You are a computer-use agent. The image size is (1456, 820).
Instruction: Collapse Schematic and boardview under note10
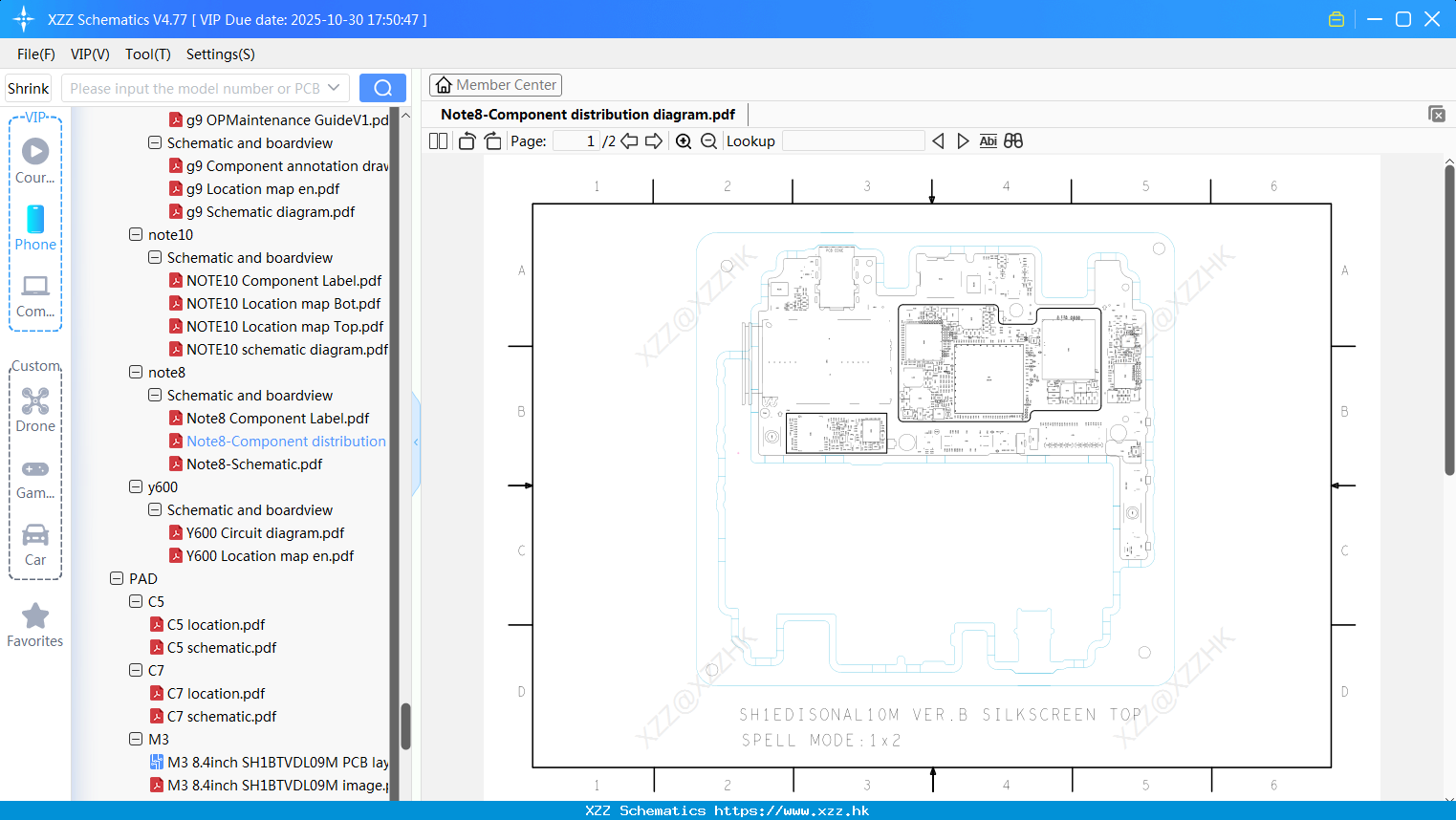click(x=155, y=257)
